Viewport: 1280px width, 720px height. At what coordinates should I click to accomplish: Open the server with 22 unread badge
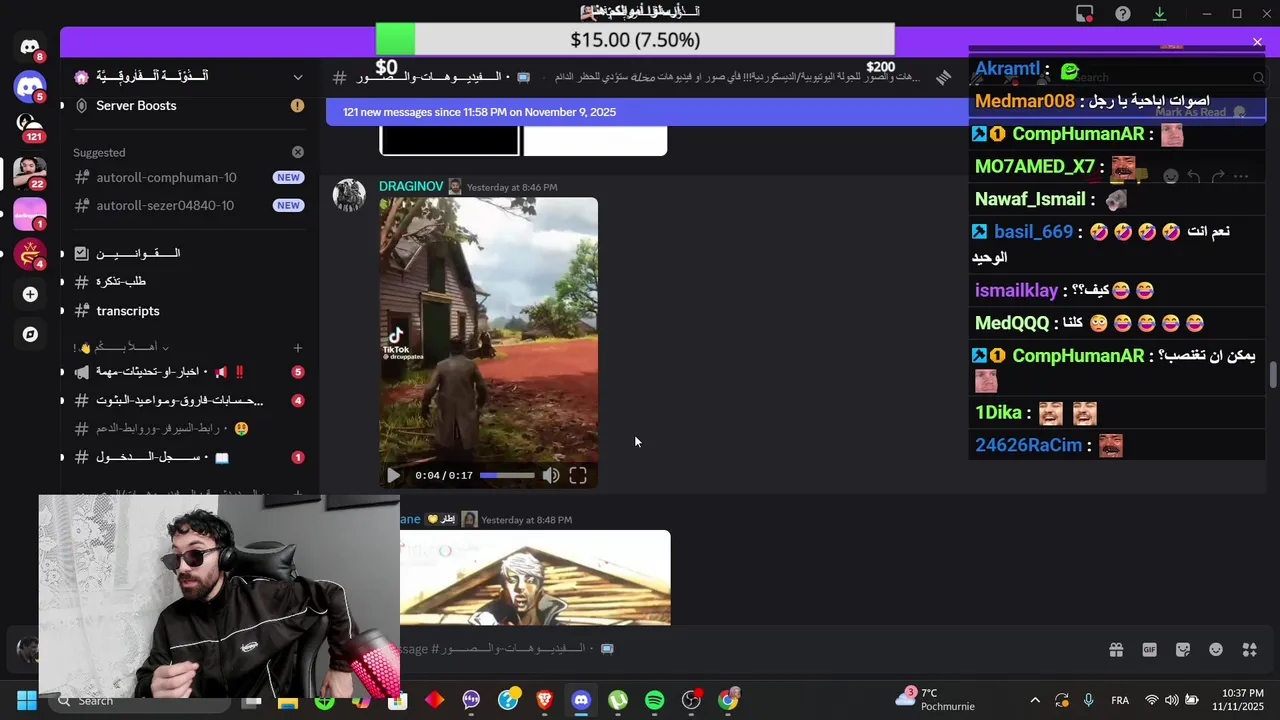coord(30,172)
